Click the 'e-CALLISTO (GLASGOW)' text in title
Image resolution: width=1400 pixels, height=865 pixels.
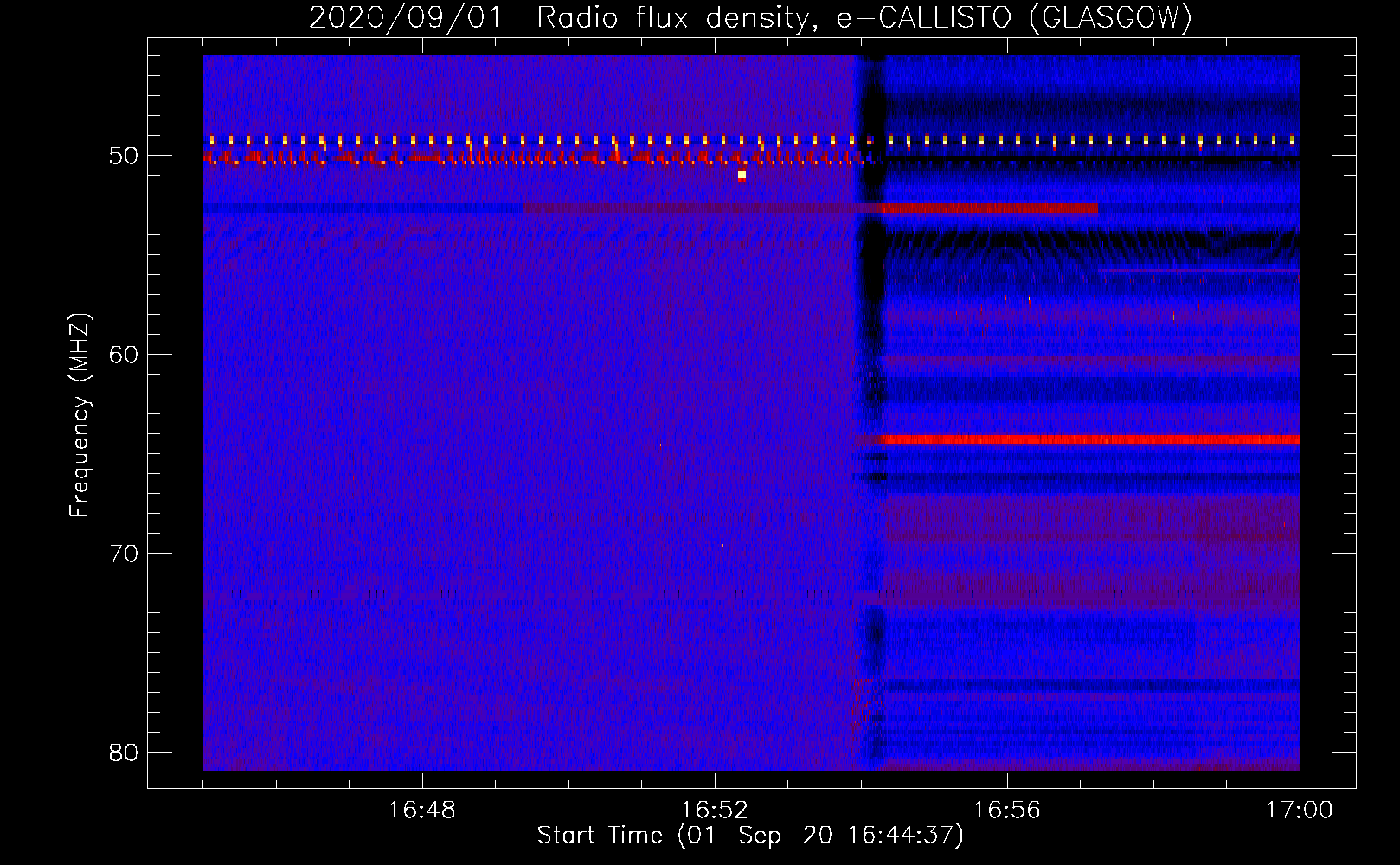tap(1014, 18)
